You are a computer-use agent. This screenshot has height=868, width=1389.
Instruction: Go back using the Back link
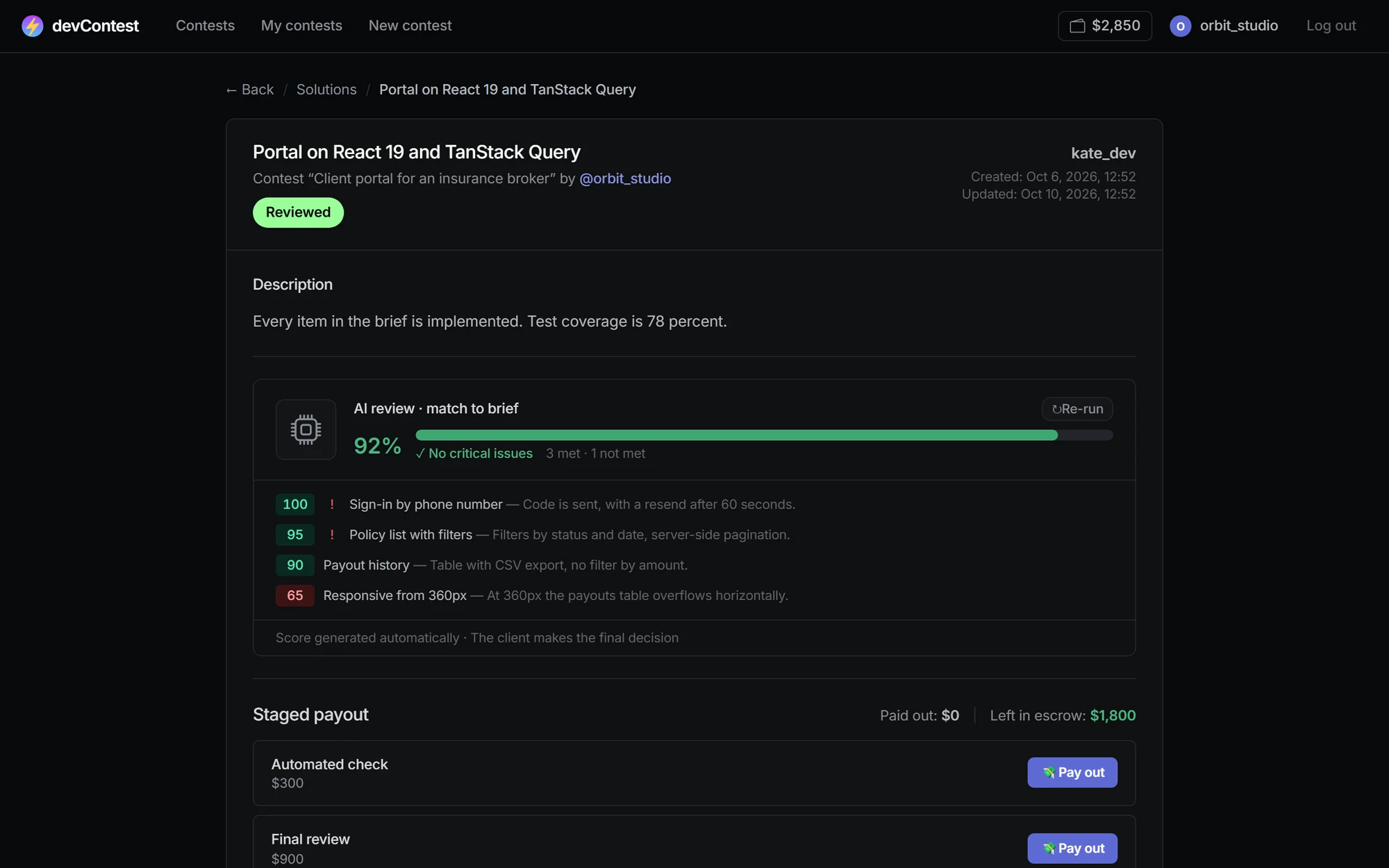click(249, 90)
